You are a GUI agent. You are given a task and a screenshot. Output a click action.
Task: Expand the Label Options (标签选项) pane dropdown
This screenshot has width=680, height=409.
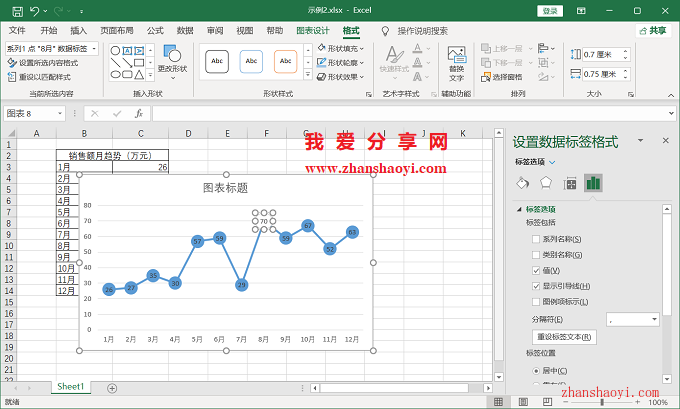pyautogui.click(x=552, y=162)
